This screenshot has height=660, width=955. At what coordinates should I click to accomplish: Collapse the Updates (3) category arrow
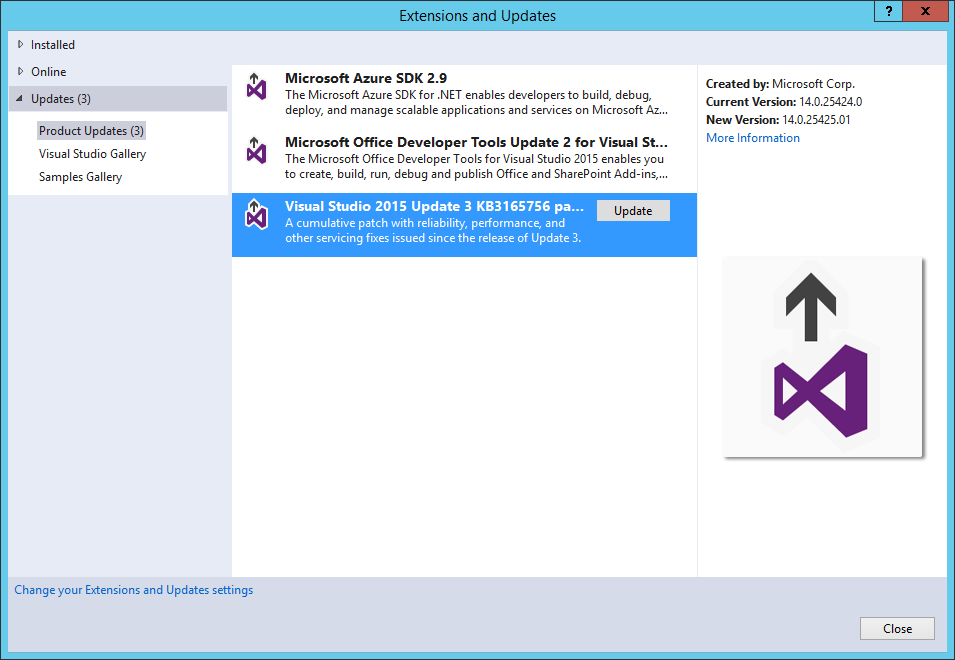19,98
